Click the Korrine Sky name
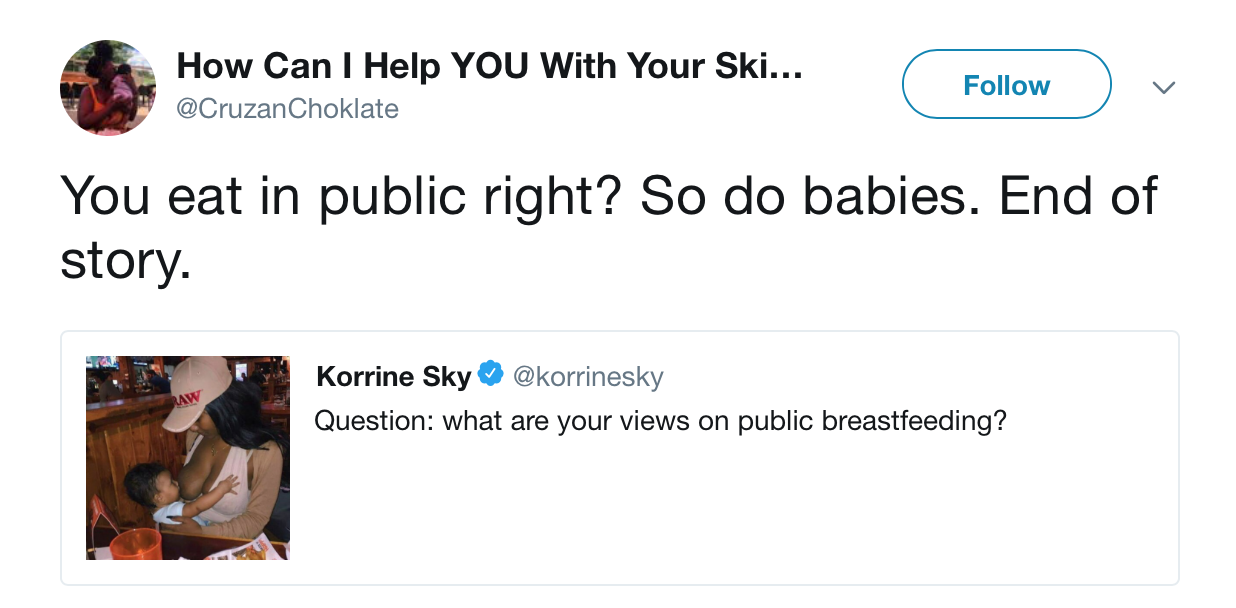Screen dimensions: 1236x608 pos(393,376)
